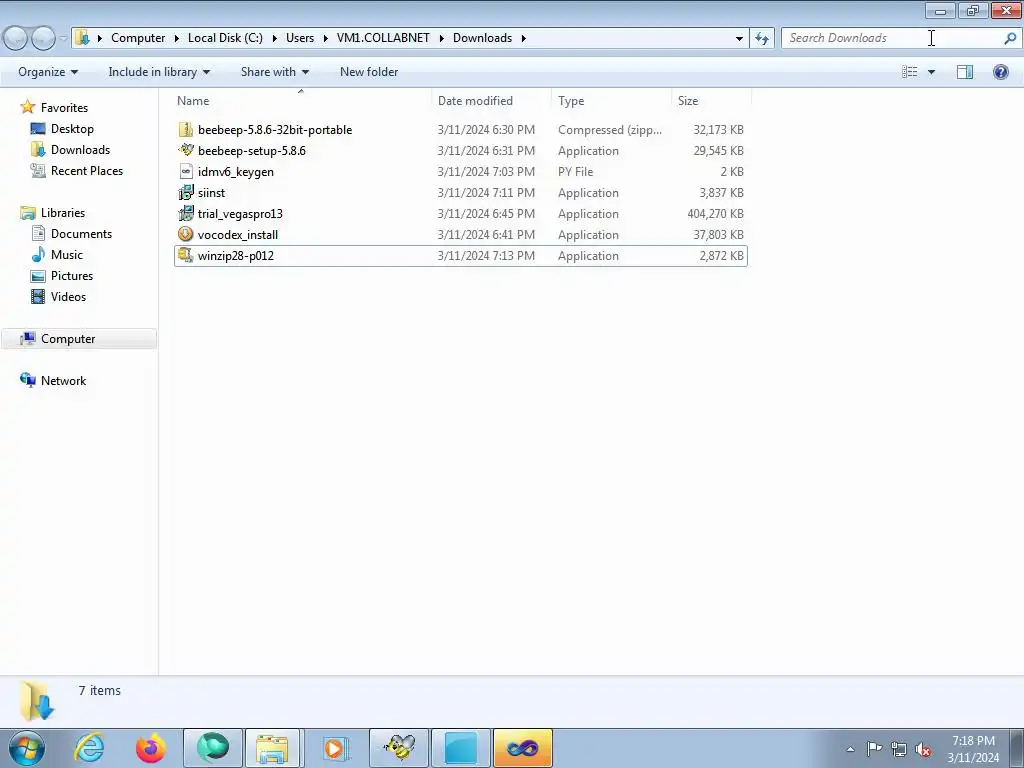
Task: Open the recent pages dropdown arrow
Action: 63,39
